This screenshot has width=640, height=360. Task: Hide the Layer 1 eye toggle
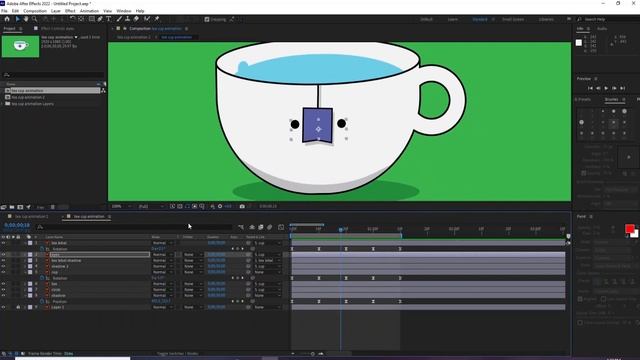click(3, 307)
